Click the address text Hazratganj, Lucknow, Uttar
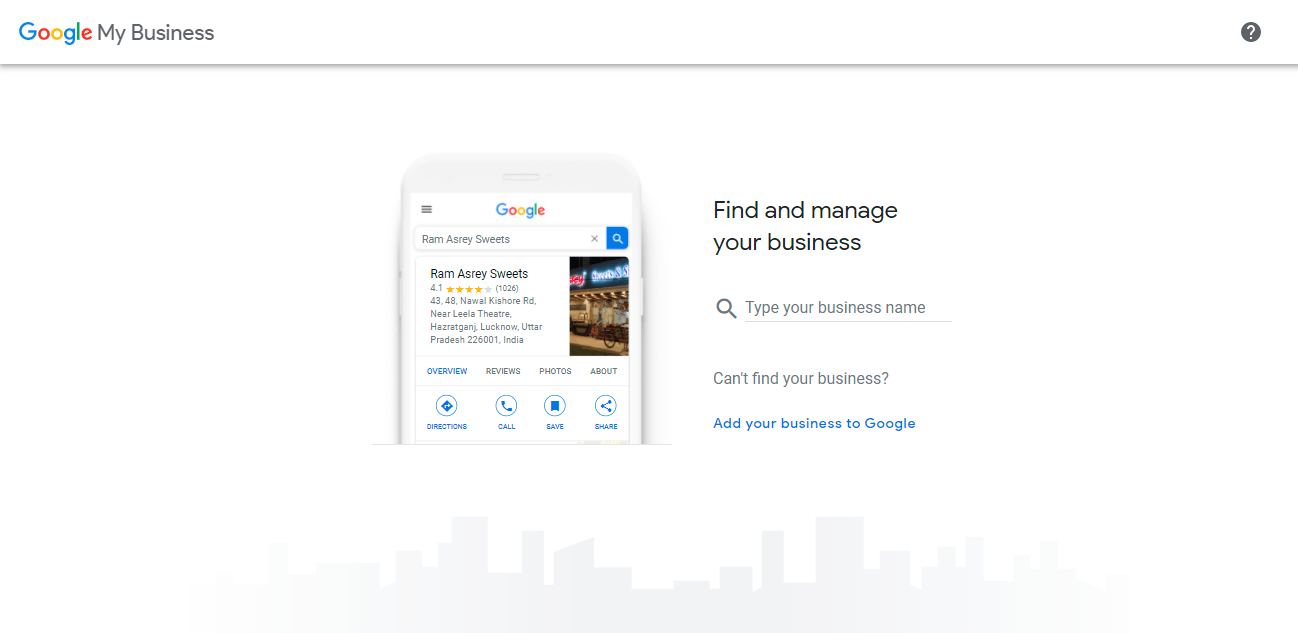The image size is (1298, 633). coord(486,327)
